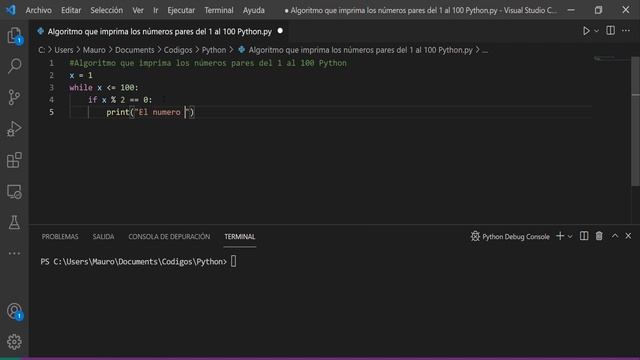Screen dimensions: 640x360
Task: Close the bottom panel
Action: click(x=628, y=236)
